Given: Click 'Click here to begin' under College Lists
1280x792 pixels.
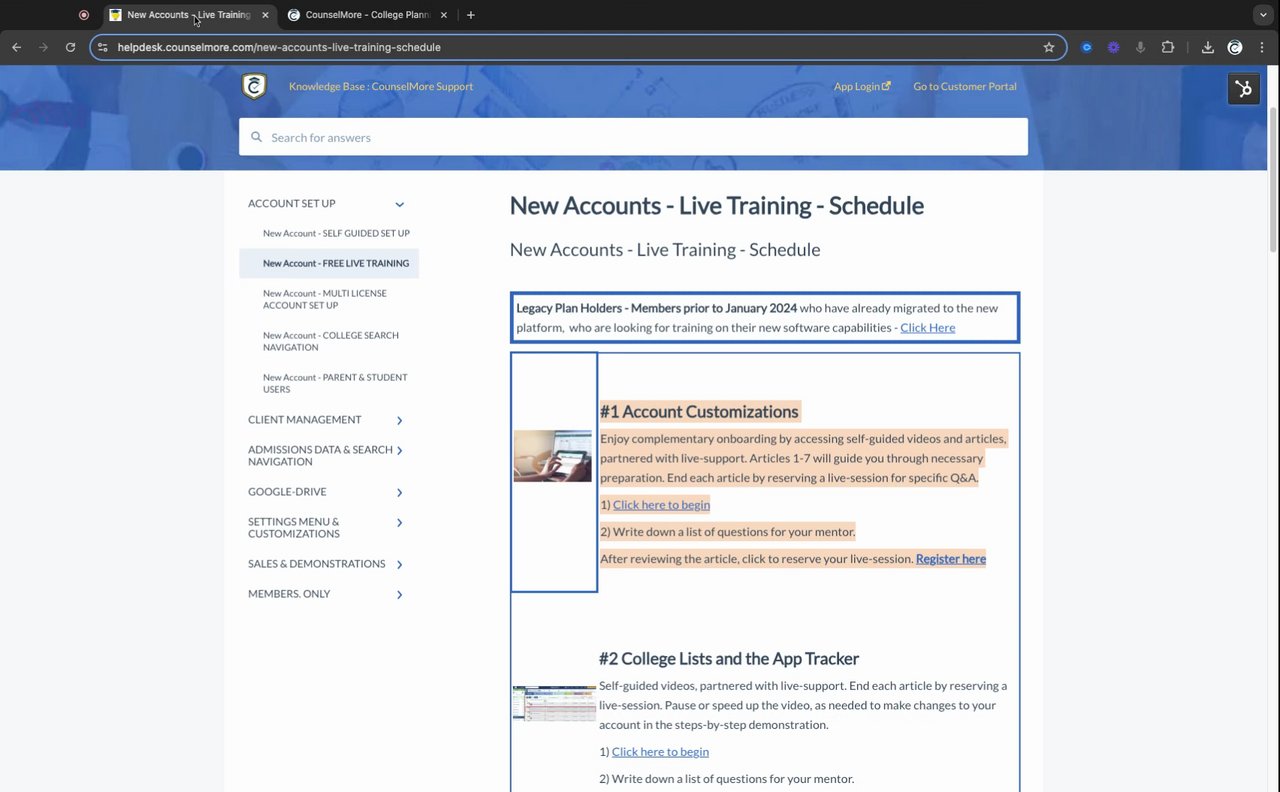Looking at the screenshot, I should (660, 752).
